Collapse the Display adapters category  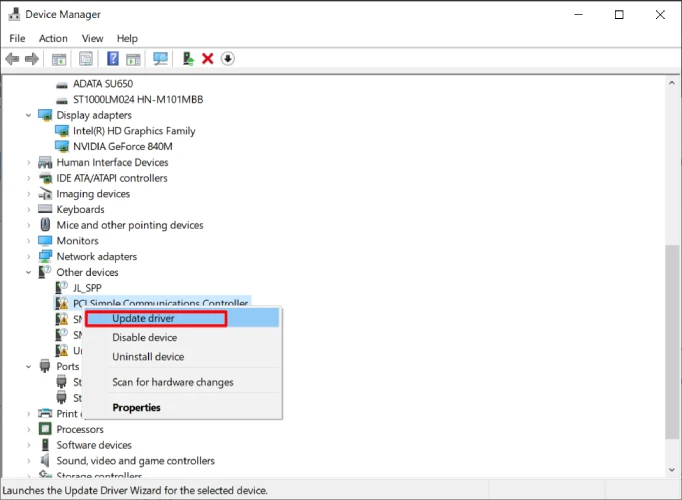point(28,115)
